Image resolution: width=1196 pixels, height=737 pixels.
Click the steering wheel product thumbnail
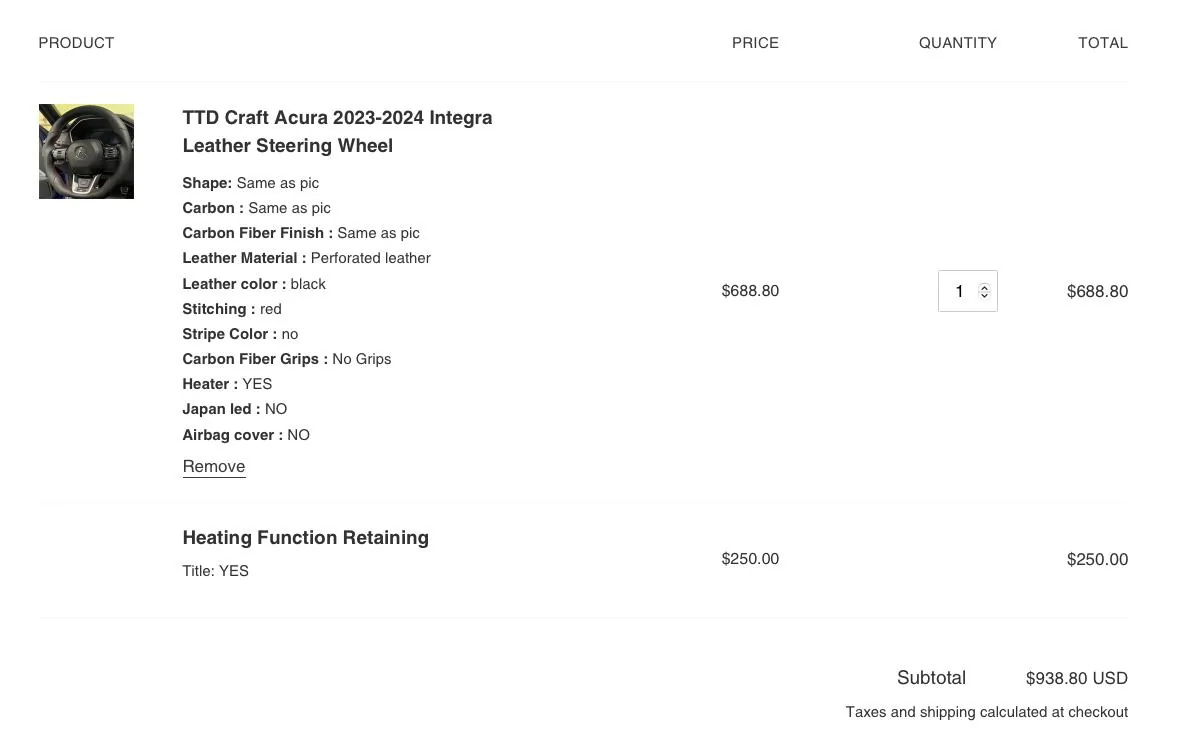tap(86, 151)
